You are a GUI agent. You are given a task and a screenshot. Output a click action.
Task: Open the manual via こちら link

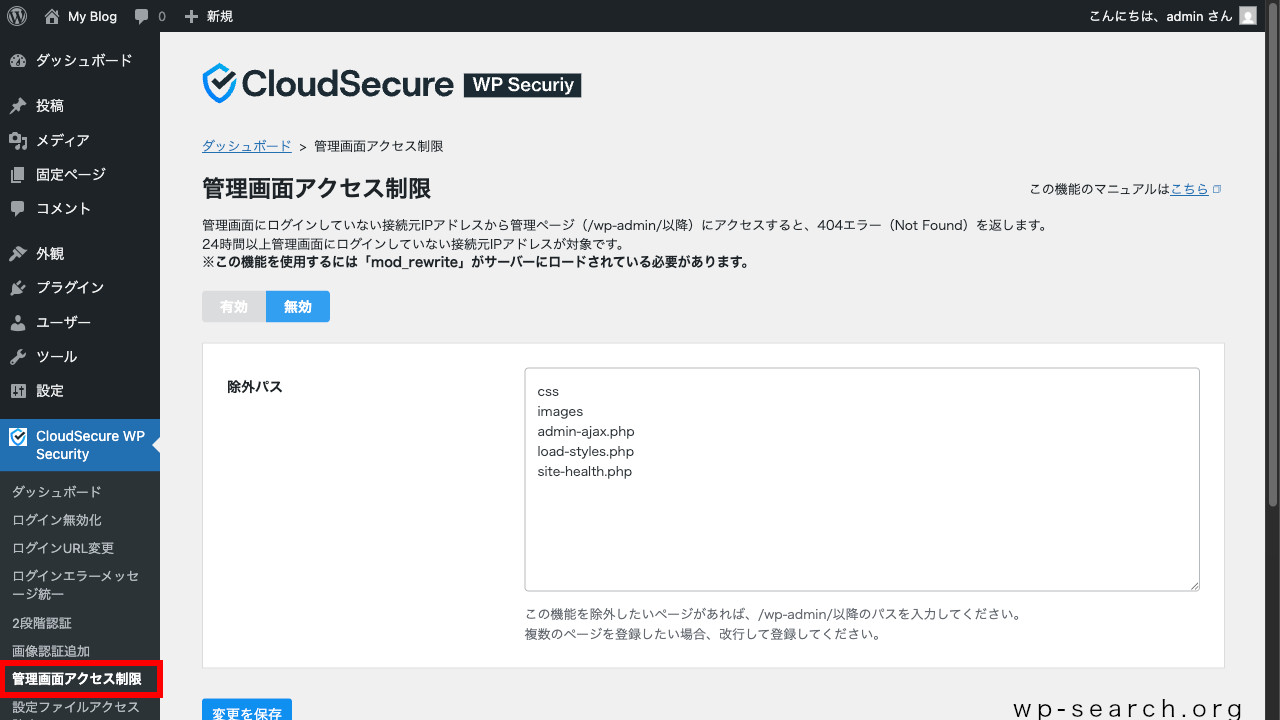click(1190, 188)
